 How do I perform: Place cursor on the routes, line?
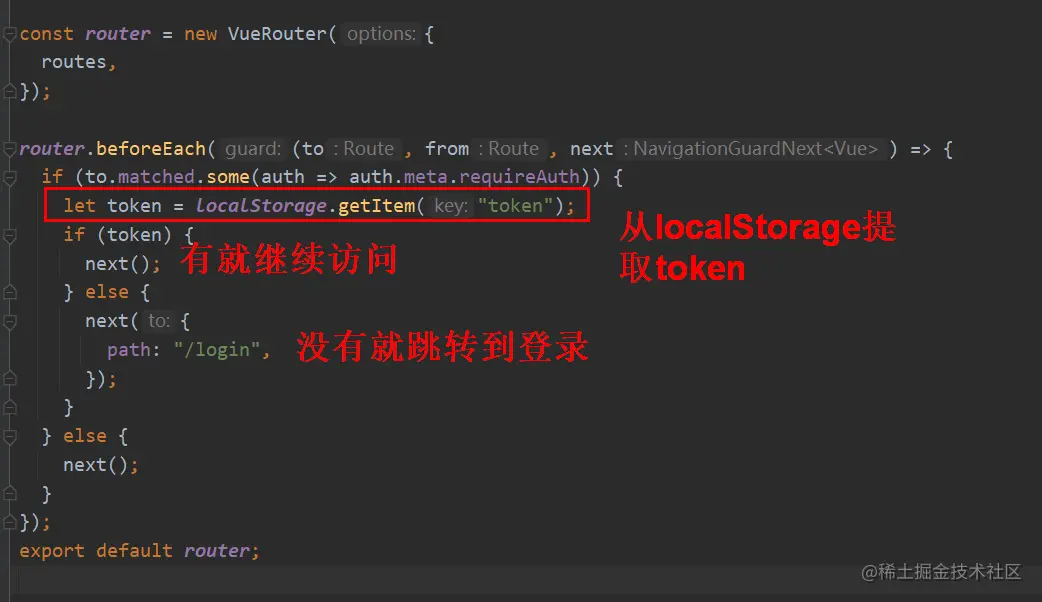tap(78, 62)
